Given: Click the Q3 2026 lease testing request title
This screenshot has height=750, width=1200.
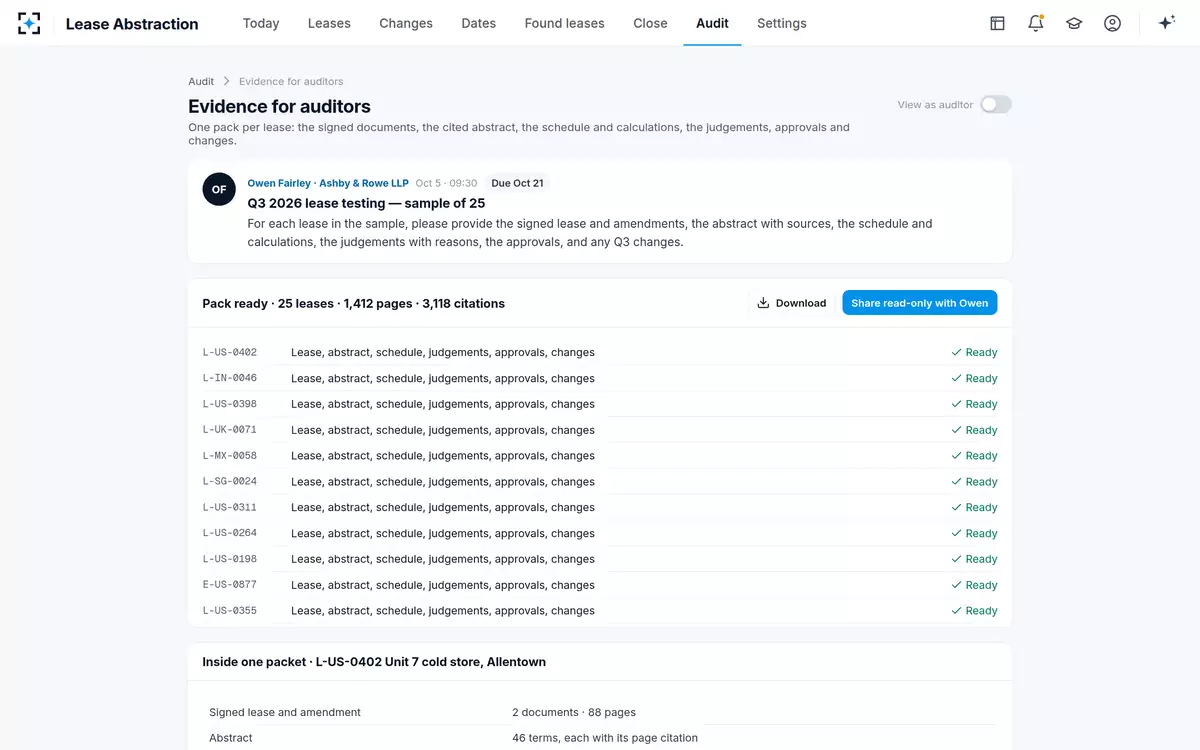Looking at the screenshot, I should 366,203.
